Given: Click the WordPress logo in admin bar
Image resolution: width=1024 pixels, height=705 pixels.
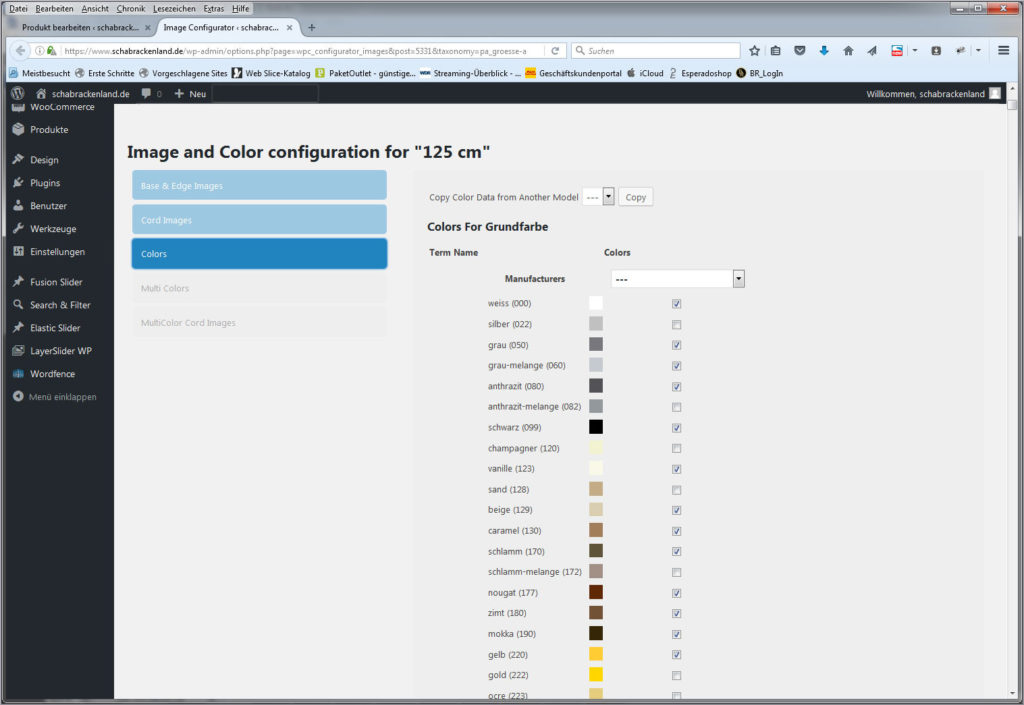Looking at the screenshot, I should (18, 93).
